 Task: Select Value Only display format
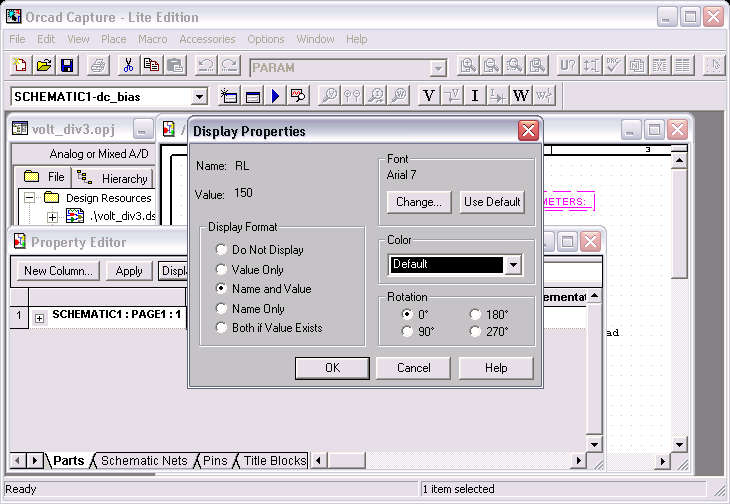point(221,269)
